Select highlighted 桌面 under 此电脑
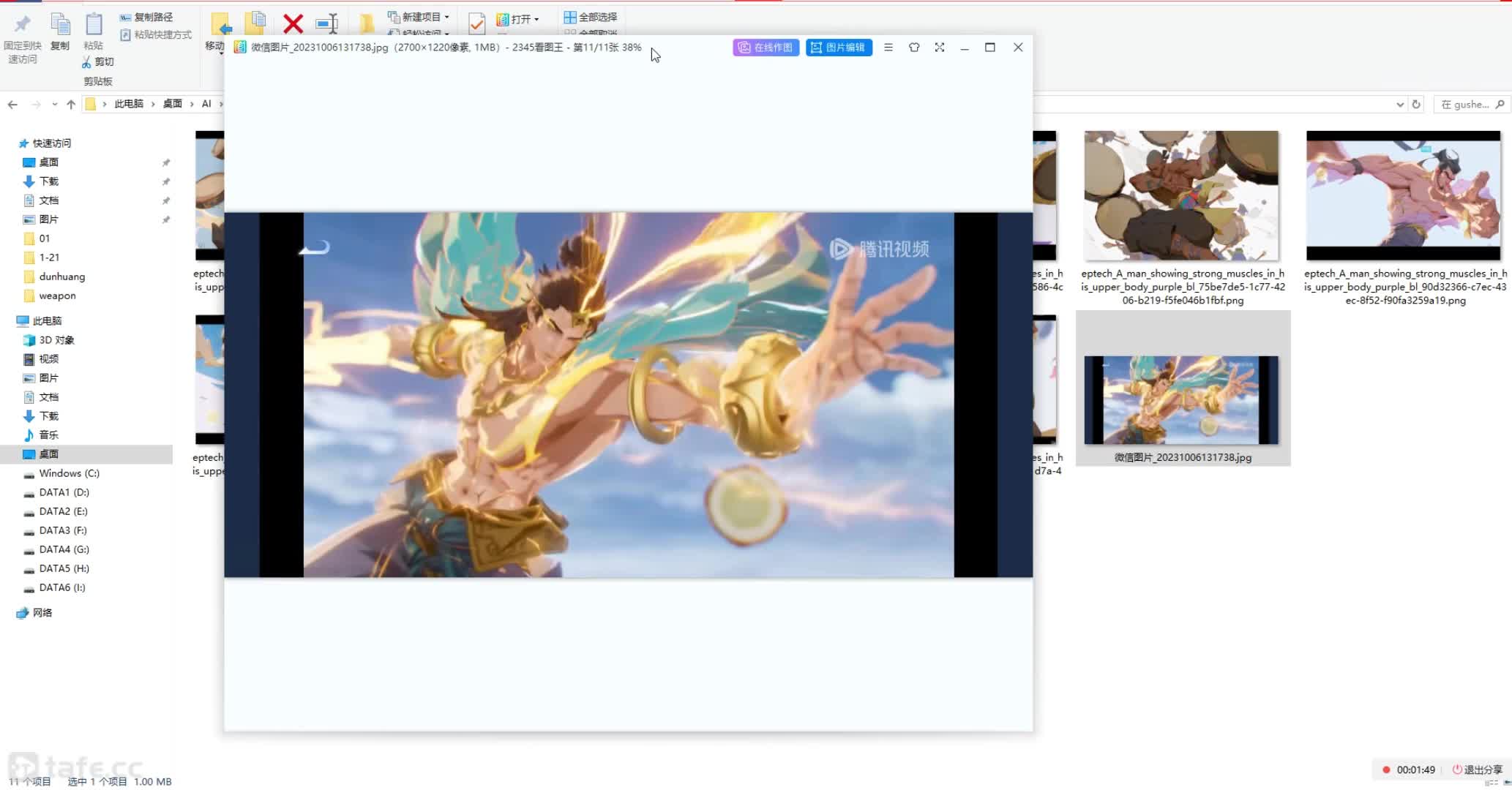 48,454
